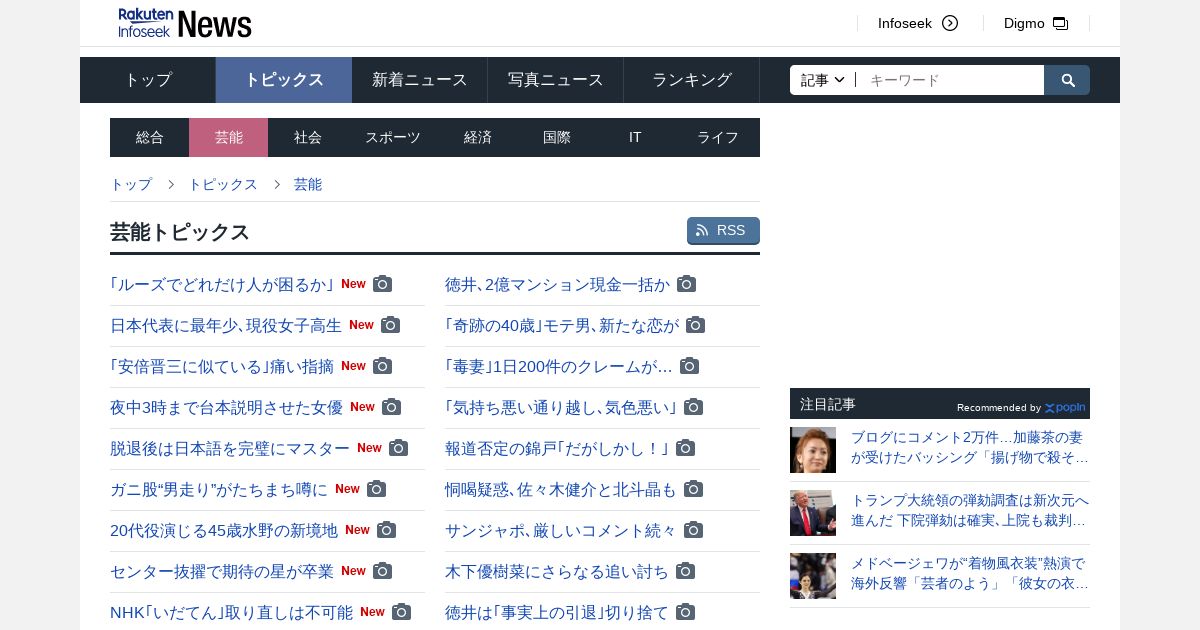Open article ブログにコメント2万件…加藤茶の妻
1200x630 pixels.
tap(969, 447)
